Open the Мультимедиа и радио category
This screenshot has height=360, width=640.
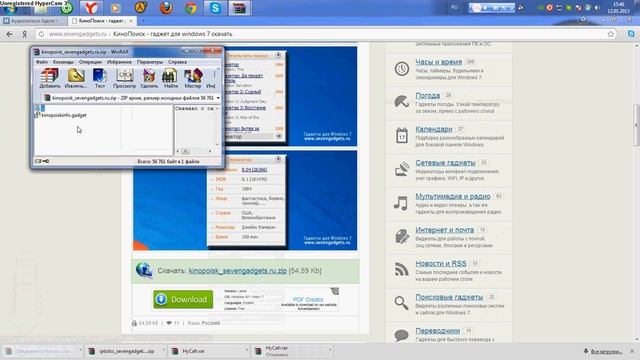coord(453,196)
